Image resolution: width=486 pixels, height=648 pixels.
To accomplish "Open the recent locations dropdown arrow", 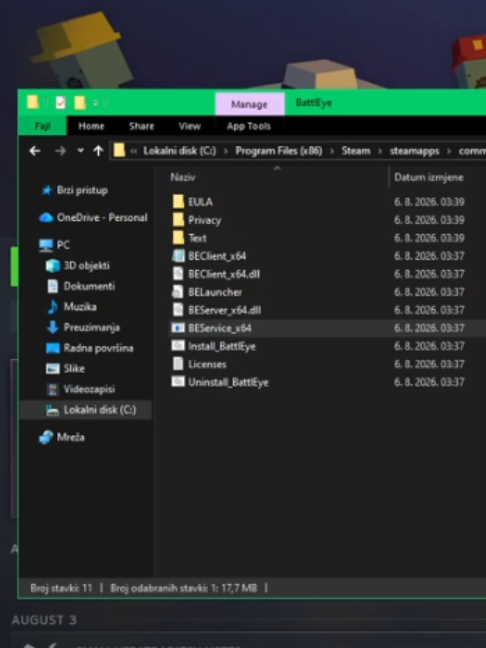I will pyautogui.click(x=81, y=151).
